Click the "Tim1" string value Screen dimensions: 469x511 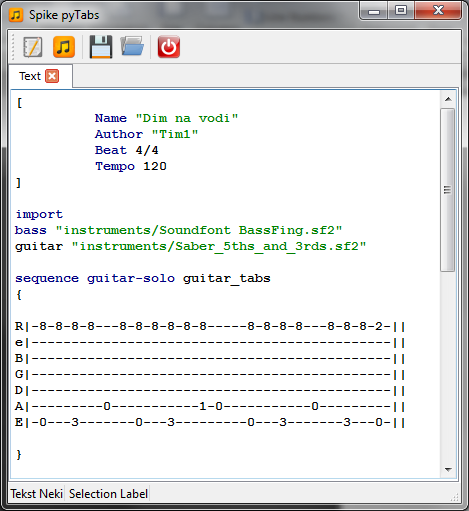[x=175, y=134]
